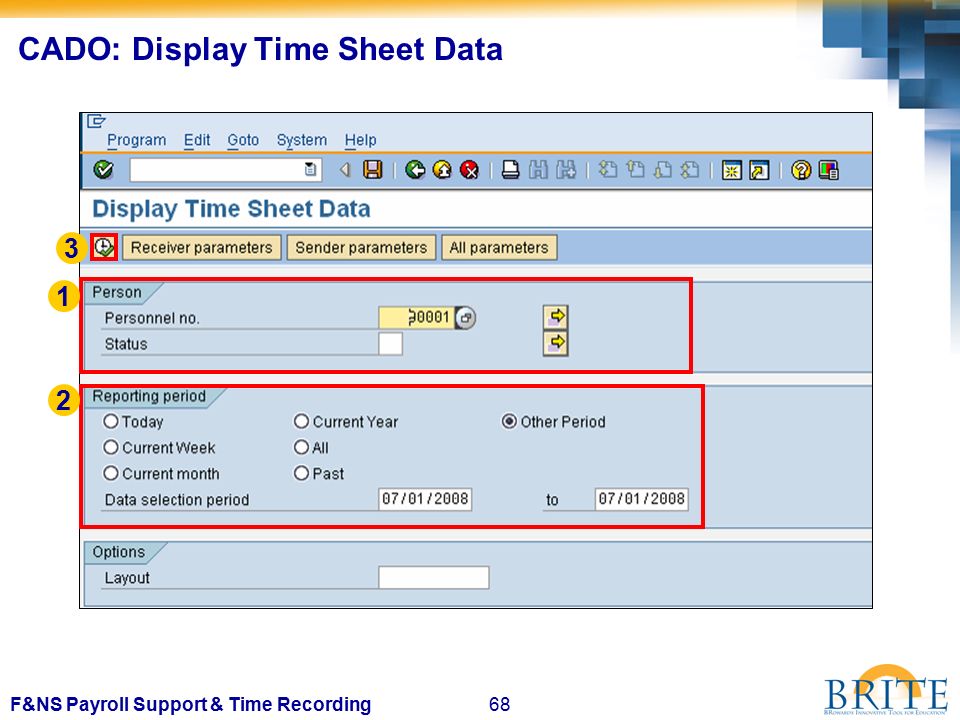Click the Save floppy disk icon

coord(372,170)
